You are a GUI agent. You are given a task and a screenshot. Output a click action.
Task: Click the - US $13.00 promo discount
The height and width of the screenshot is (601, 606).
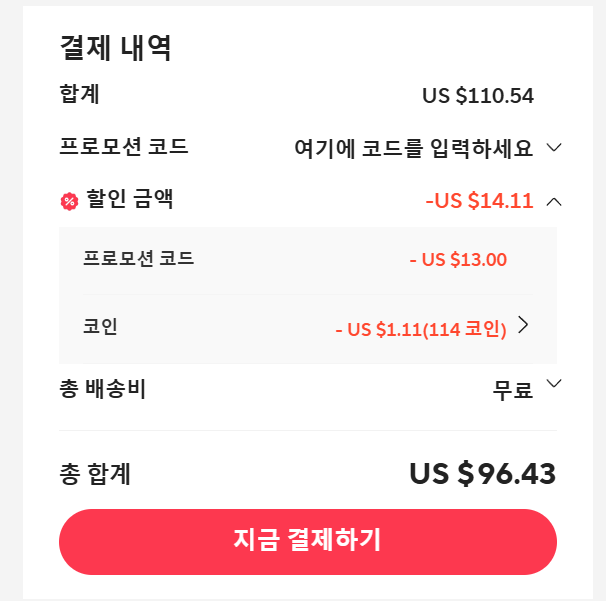coord(458,260)
